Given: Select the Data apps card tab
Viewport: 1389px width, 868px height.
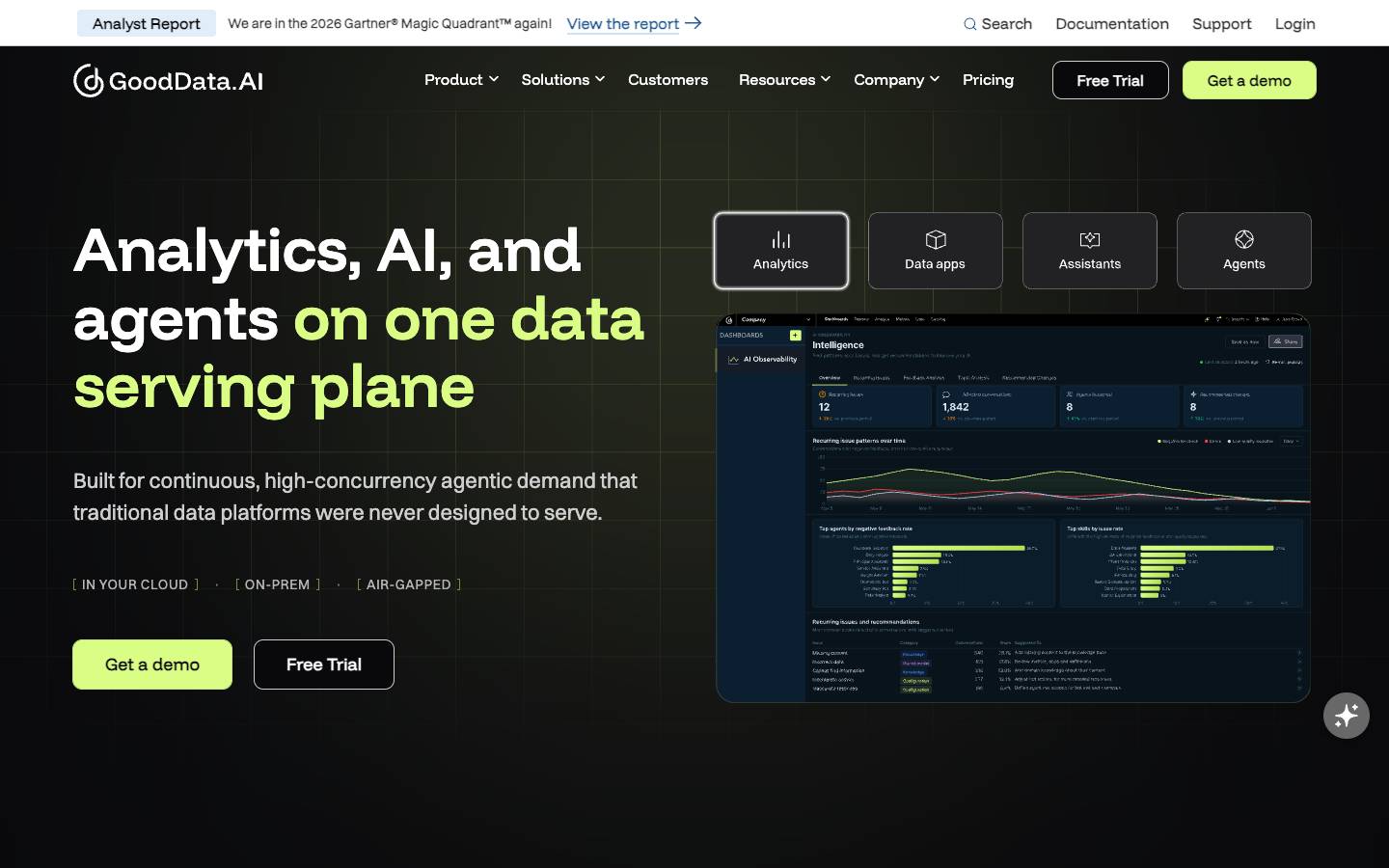Looking at the screenshot, I should (x=936, y=251).
